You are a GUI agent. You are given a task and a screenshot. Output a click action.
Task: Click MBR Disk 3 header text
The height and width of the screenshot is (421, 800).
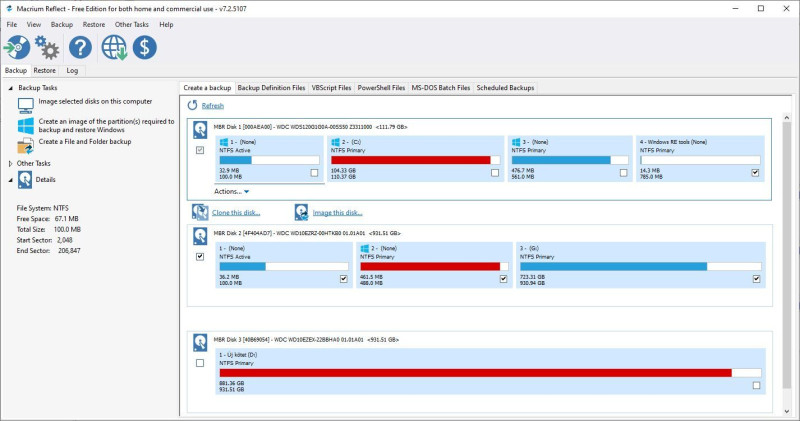[x=306, y=339]
